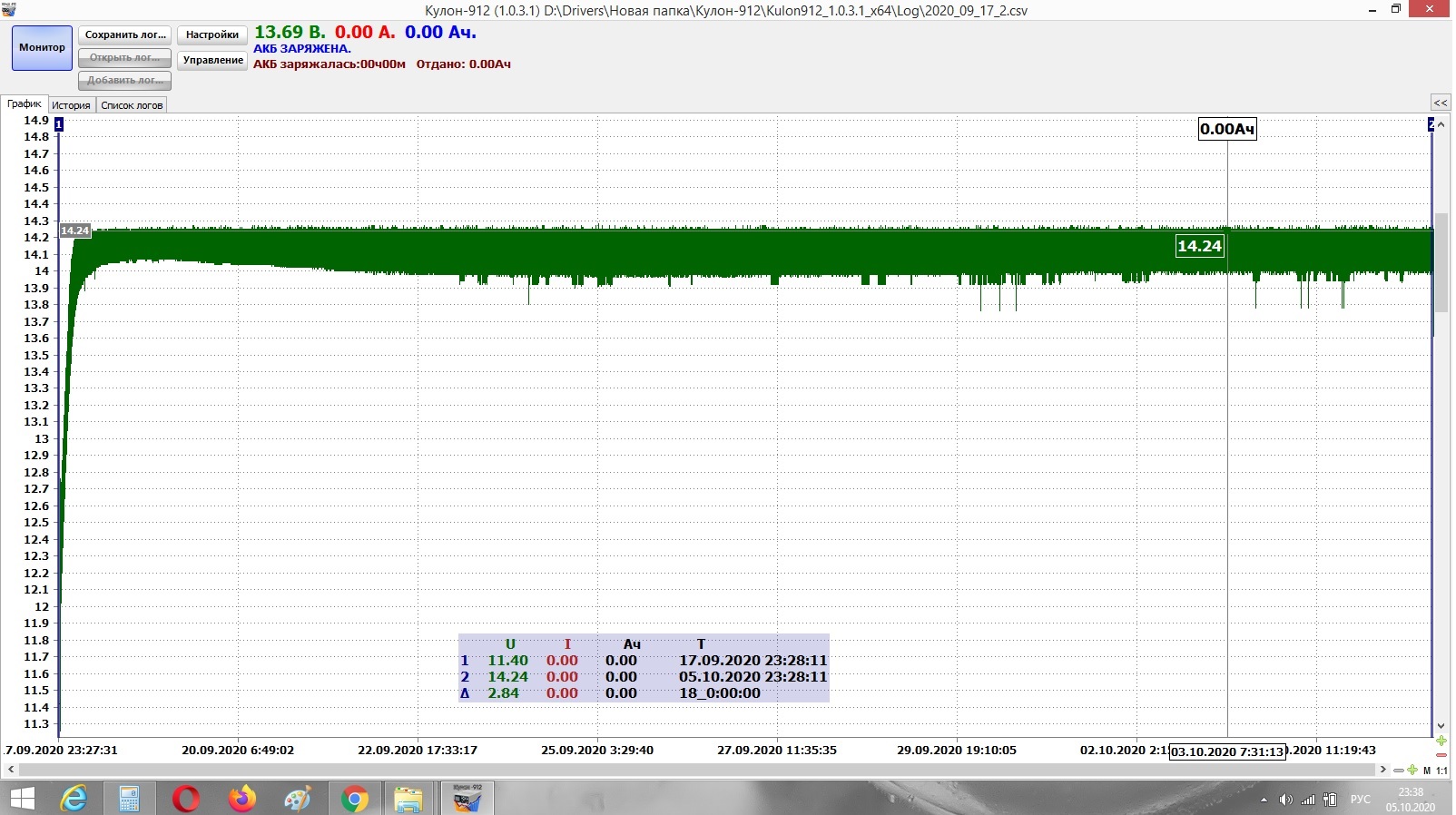Click the M scale button
Screen dimensions: 1456x815
pyautogui.click(x=1427, y=770)
